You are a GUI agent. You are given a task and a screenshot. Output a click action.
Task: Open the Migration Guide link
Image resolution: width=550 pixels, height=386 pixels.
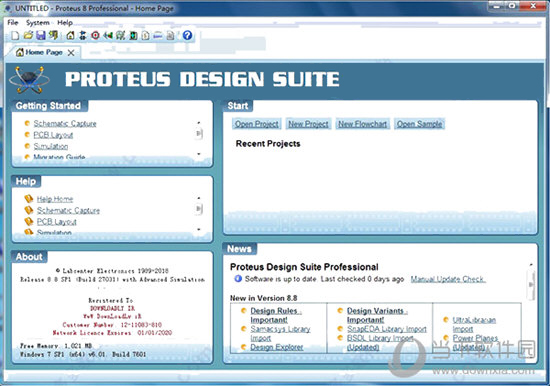click(x=59, y=157)
